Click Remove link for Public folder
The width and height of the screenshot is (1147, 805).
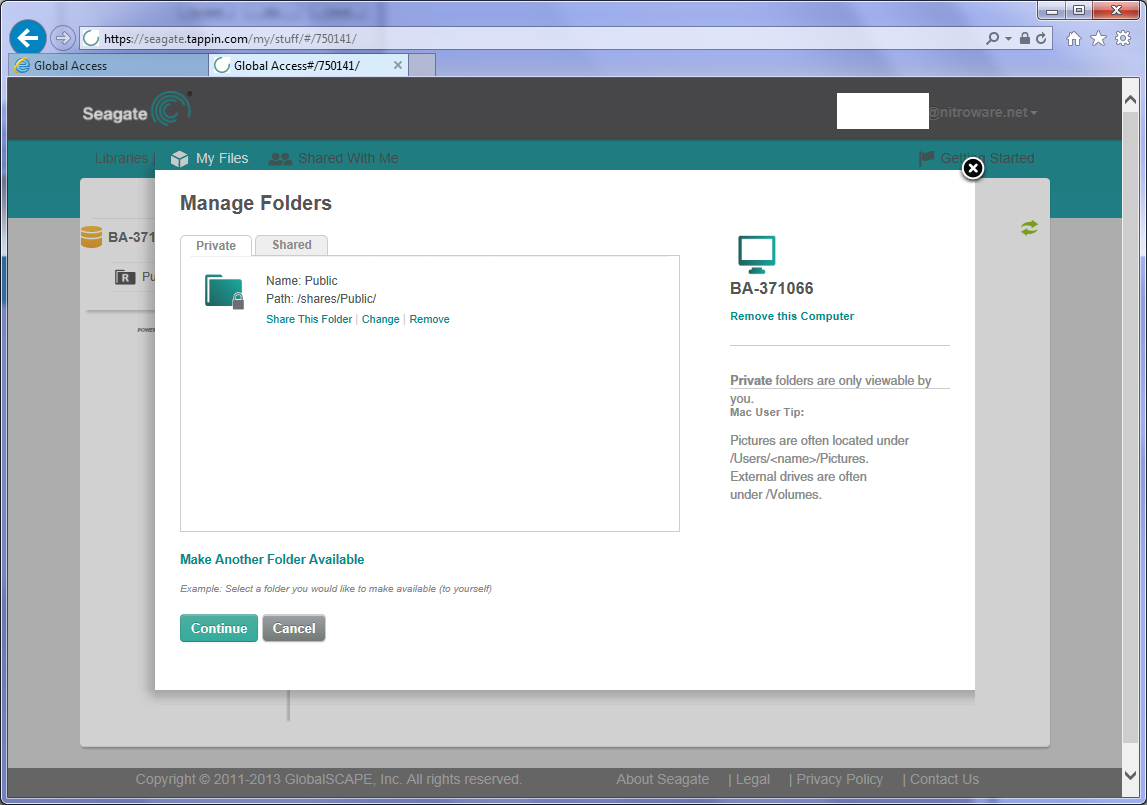429,319
